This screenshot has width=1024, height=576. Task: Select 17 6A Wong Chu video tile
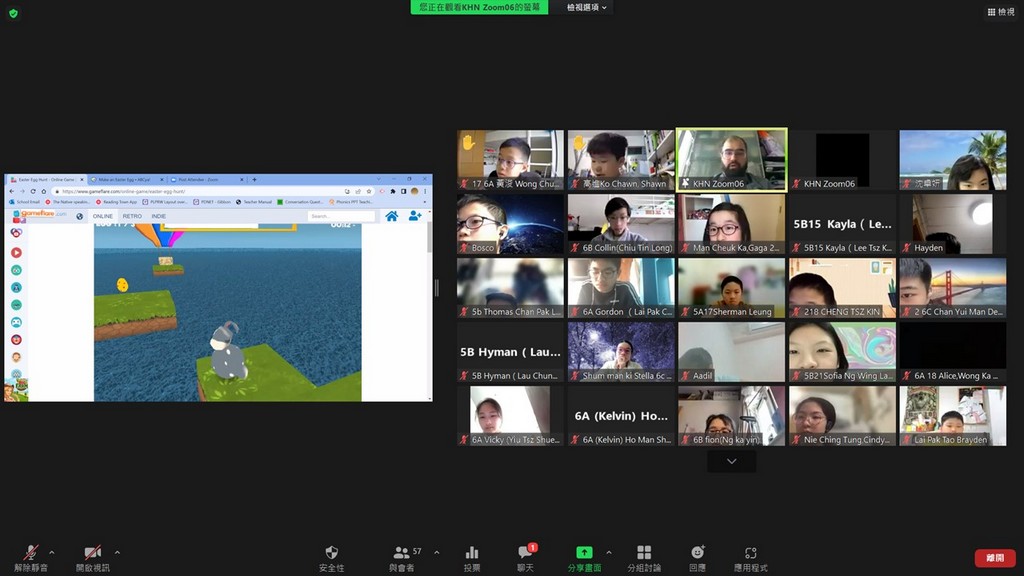510,159
